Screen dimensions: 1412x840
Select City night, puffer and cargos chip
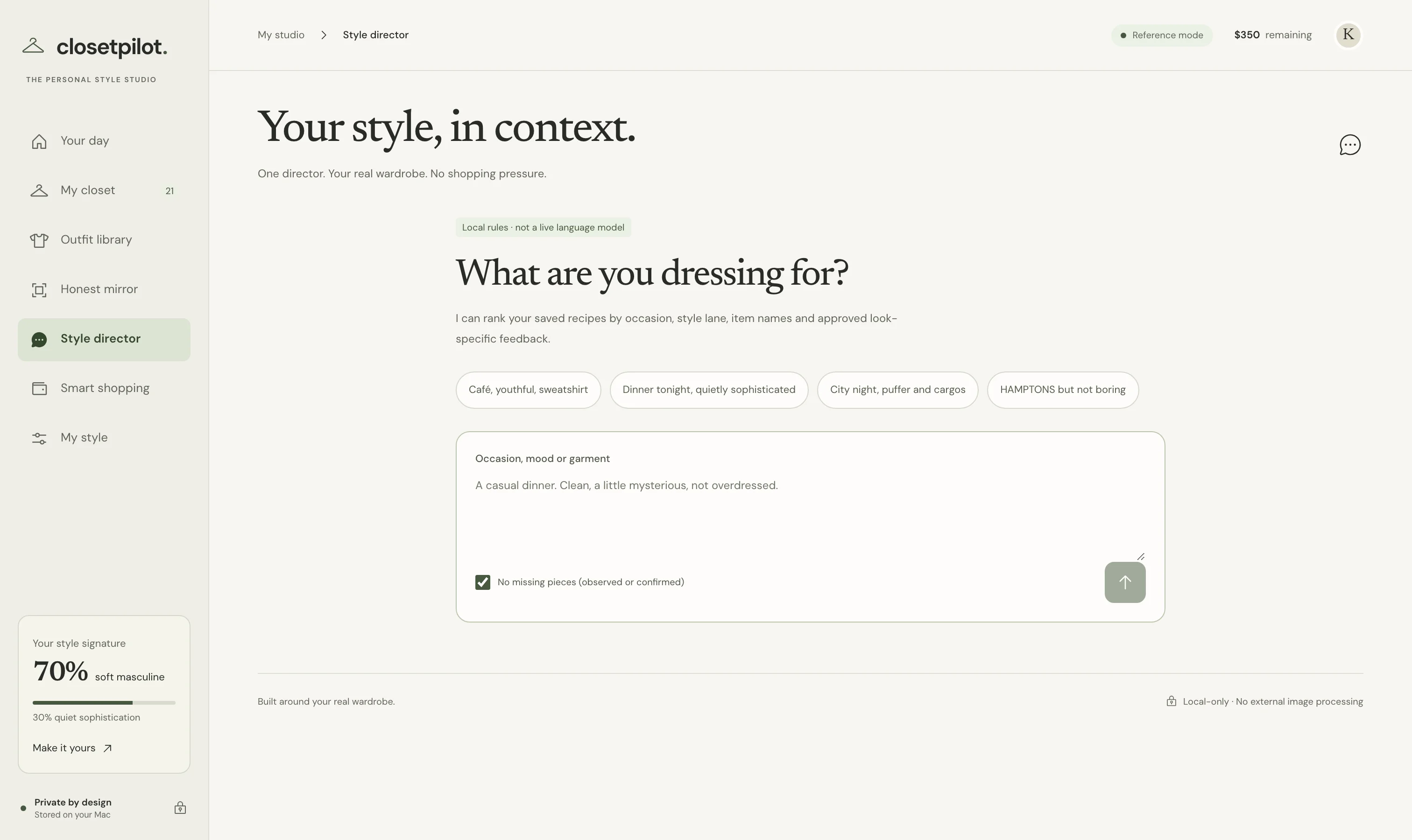[x=897, y=390]
